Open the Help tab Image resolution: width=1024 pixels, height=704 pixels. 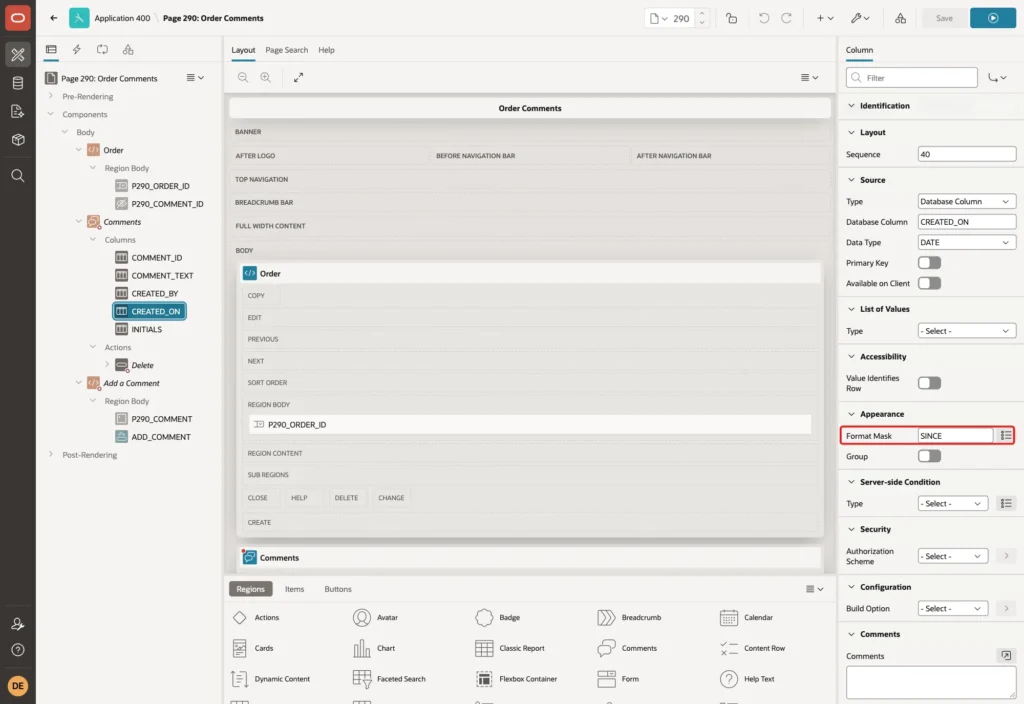pyautogui.click(x=326, y=50)
